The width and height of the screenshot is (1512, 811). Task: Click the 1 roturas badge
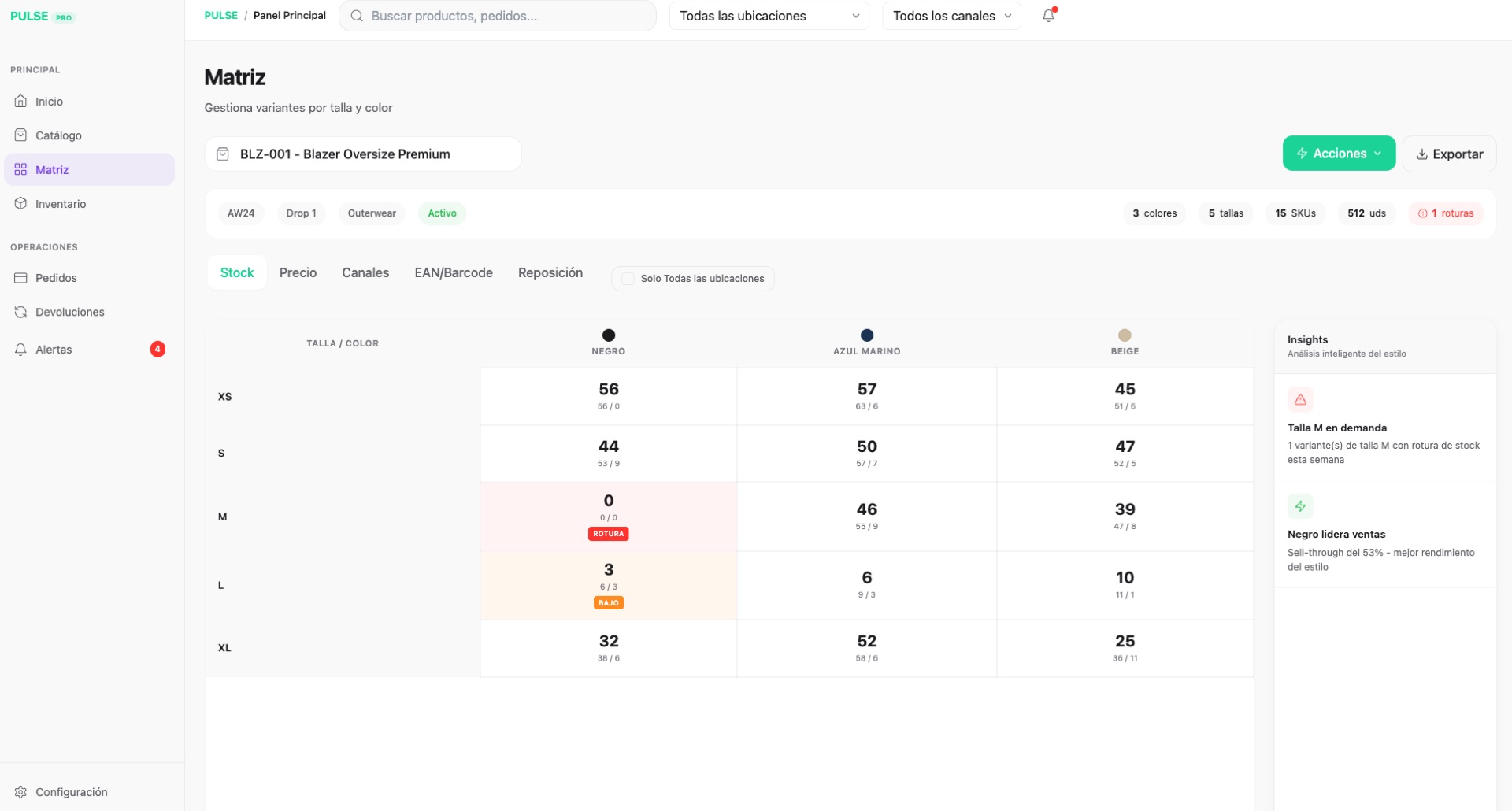(x=1446, y=213)
